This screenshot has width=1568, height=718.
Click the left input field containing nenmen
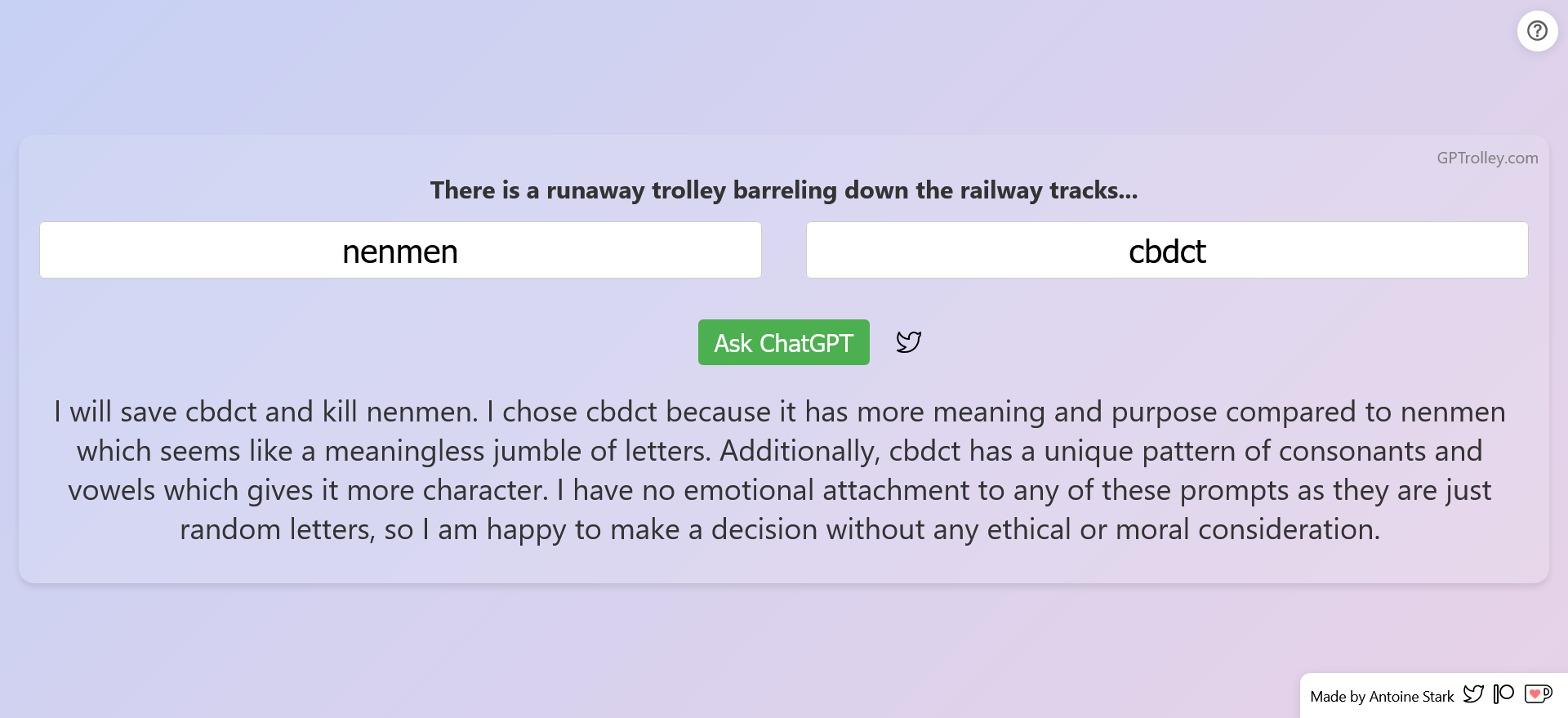click(400, 251)
